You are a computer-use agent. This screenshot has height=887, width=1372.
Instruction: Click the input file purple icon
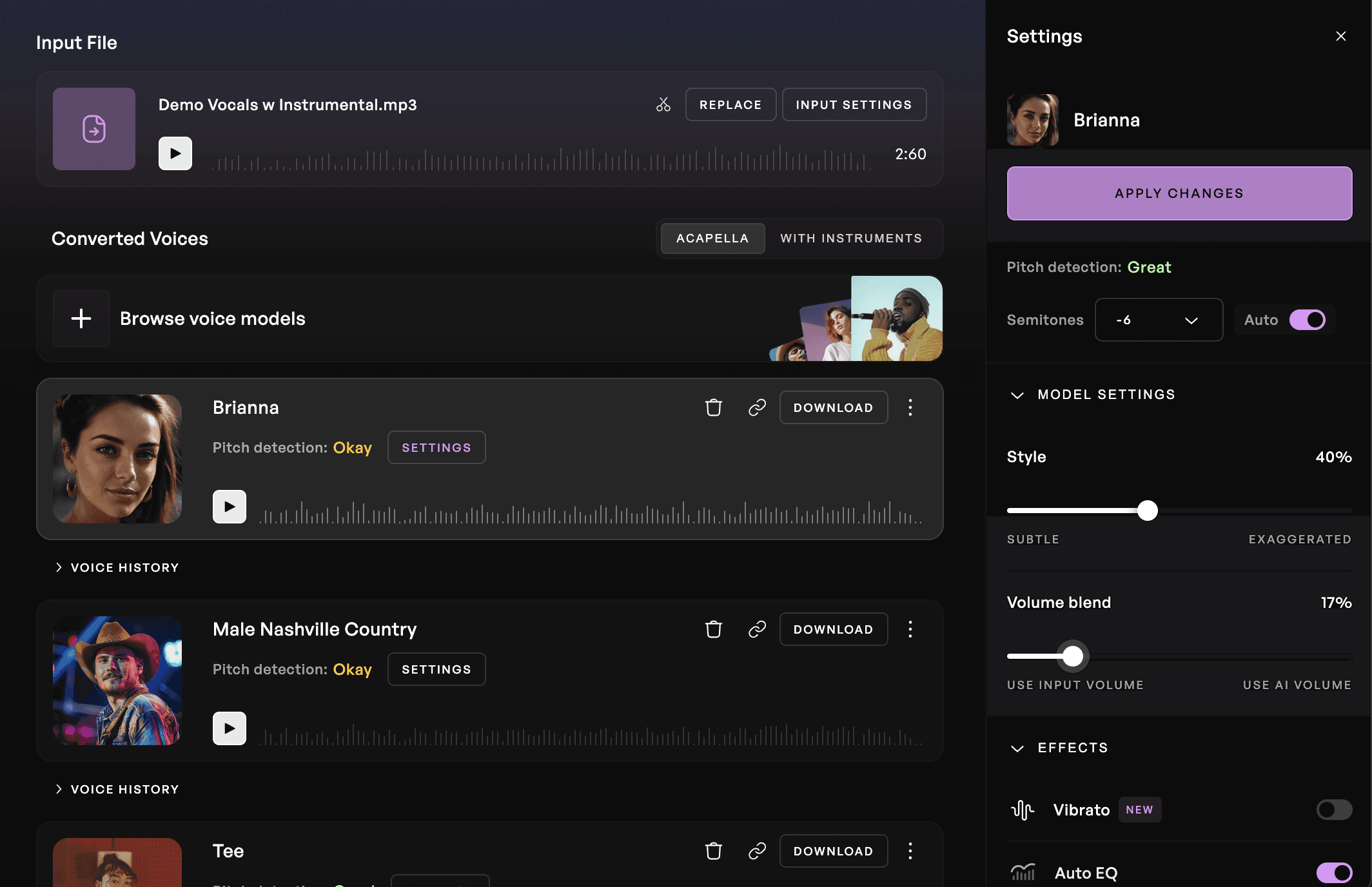(x=94, y=129)
